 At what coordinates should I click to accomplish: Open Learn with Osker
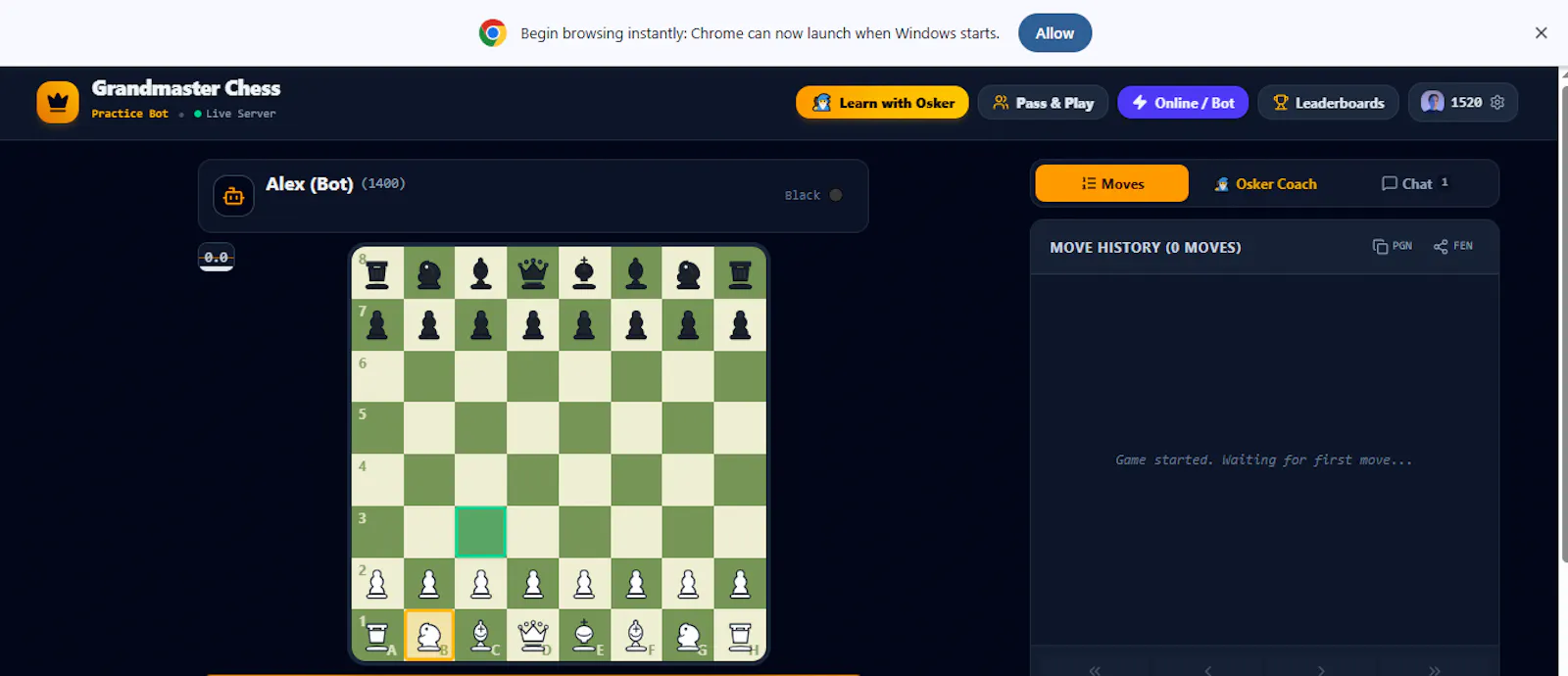point(882,103)
